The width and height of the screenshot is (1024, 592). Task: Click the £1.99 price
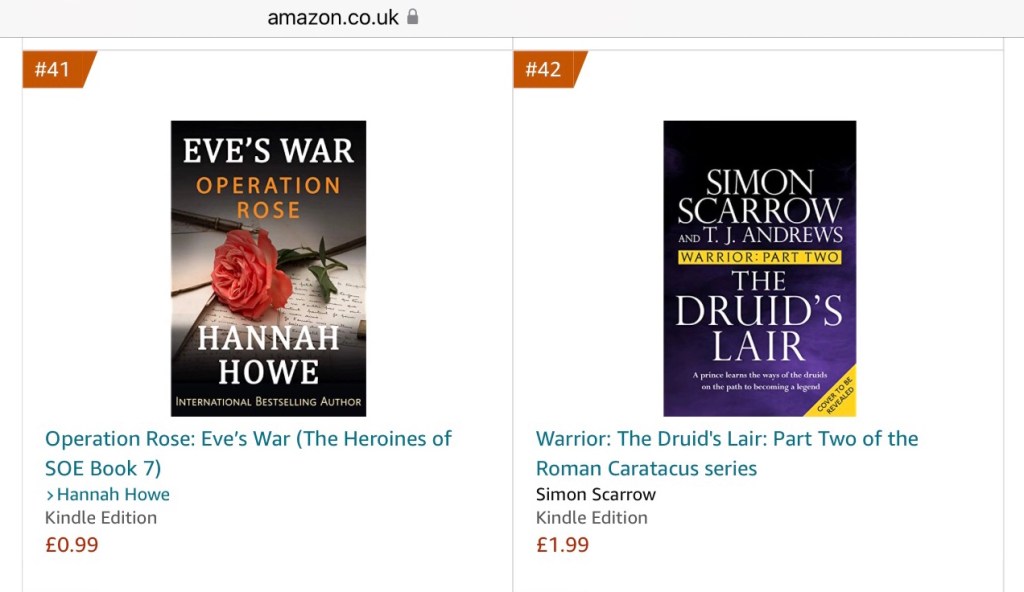point(563,545)
